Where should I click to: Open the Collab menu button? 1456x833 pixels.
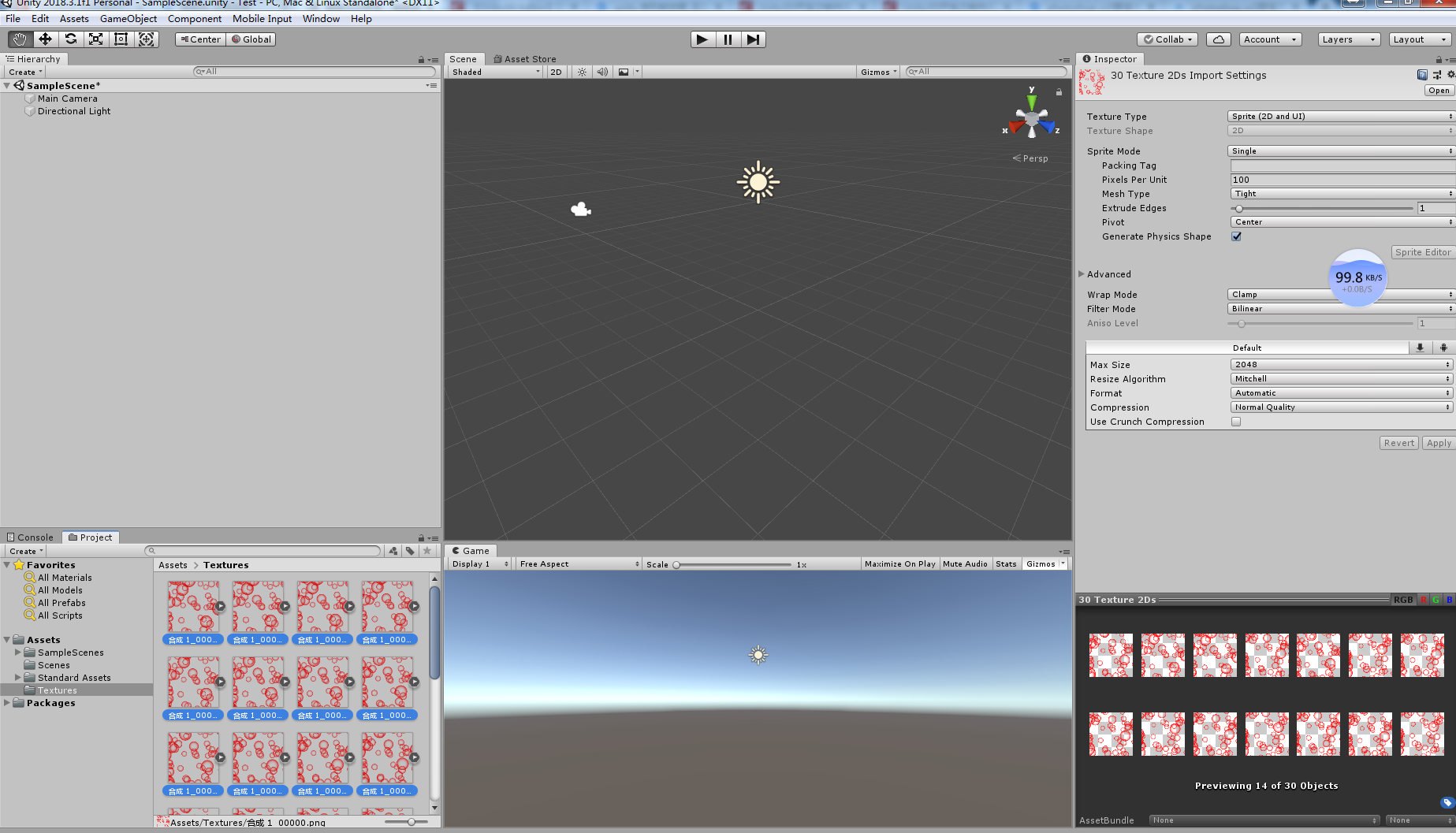click(x=1168, y=39)
